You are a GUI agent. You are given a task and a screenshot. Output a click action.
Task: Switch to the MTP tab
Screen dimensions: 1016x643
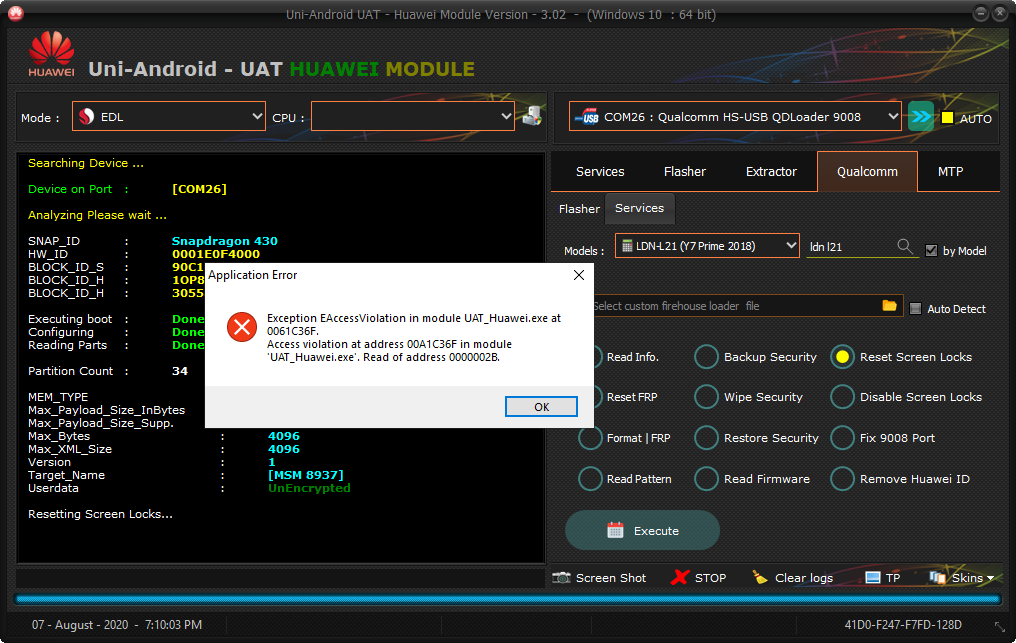pyautogui.click(x=951, y=171)
